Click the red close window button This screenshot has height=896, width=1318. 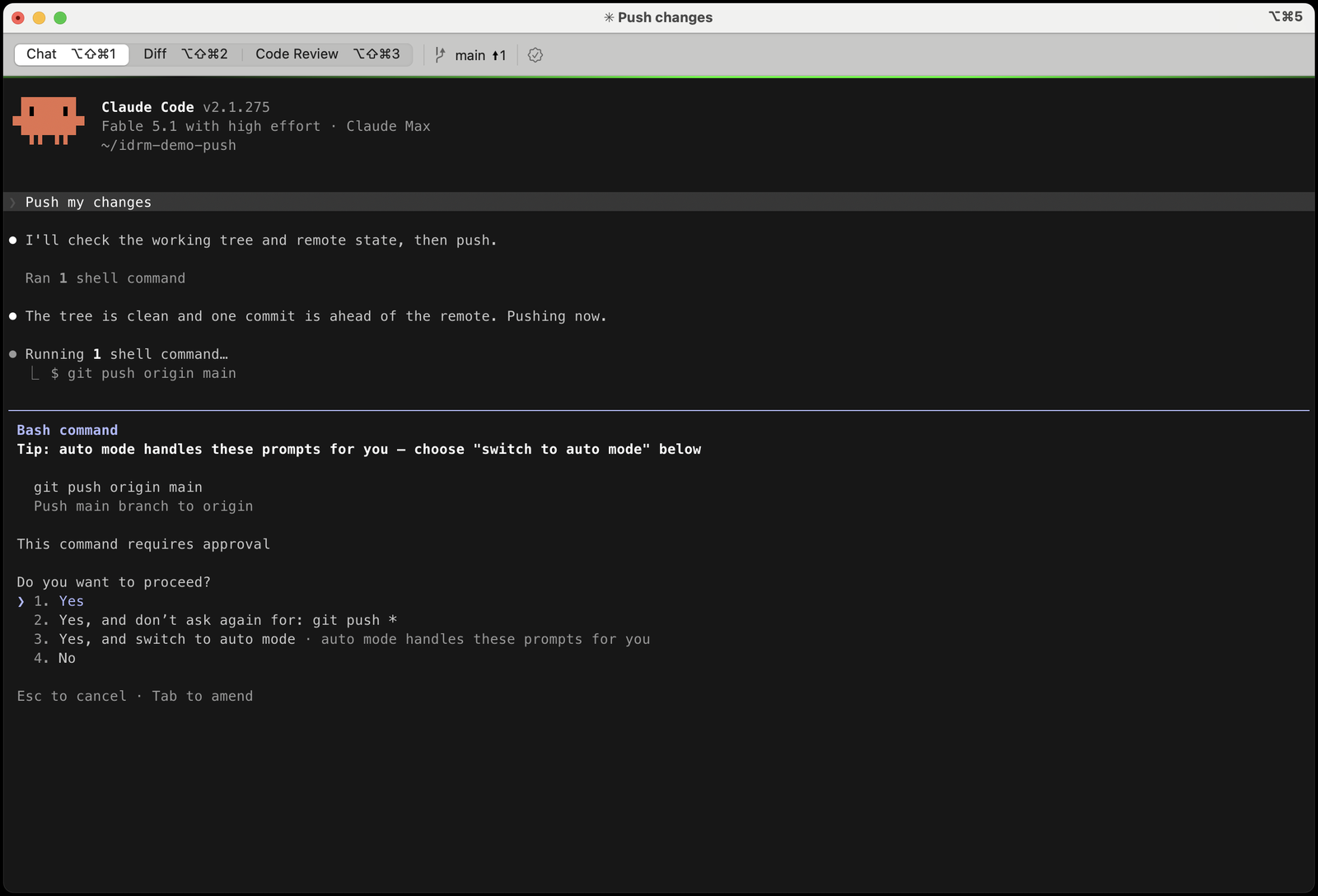(x=18, y=17)
